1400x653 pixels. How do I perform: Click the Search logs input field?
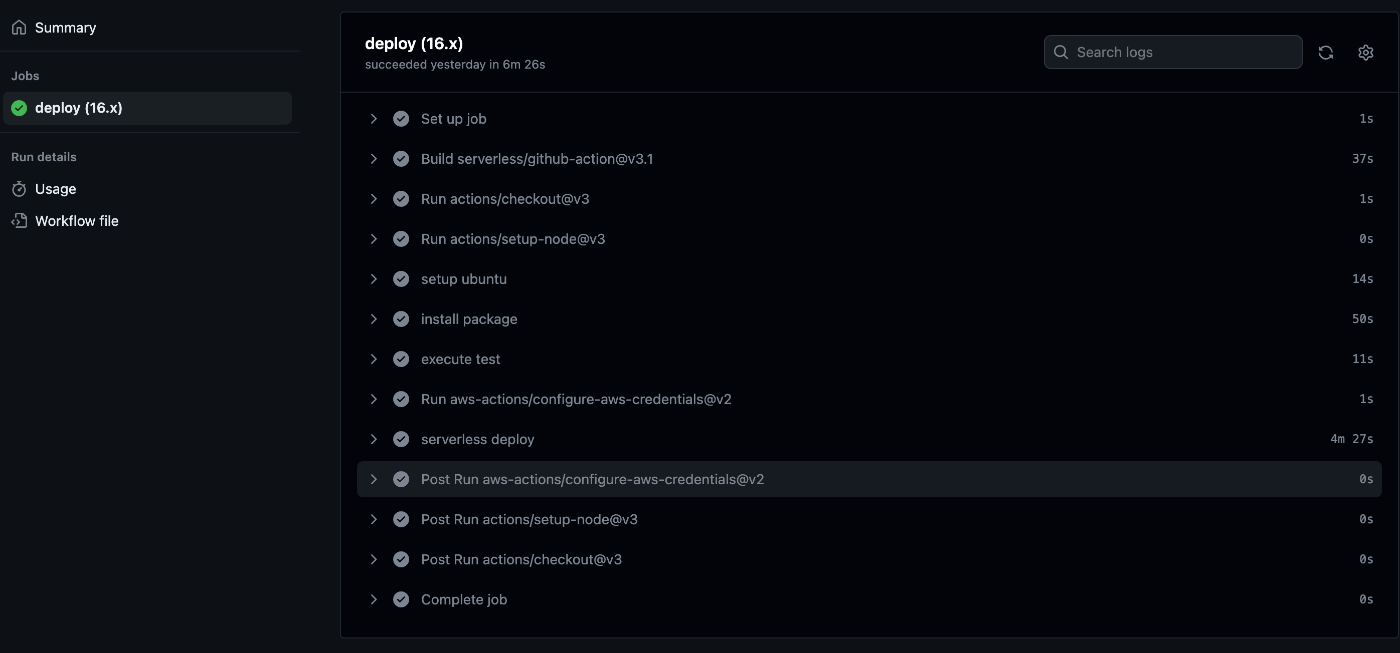click(1173, 52)
